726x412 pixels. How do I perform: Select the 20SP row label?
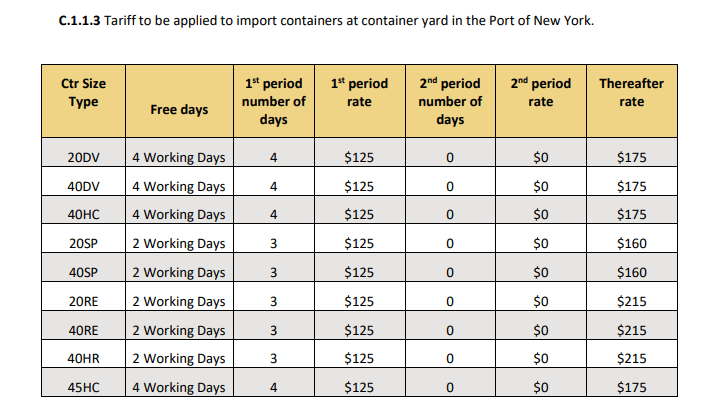(x=84, y=243)
